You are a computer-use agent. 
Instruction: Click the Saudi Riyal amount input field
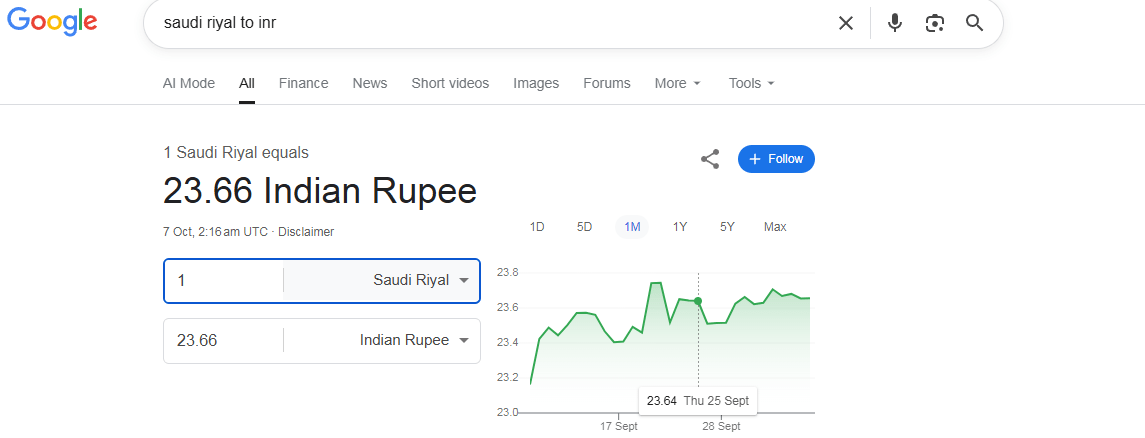click(x=224, y=281)
